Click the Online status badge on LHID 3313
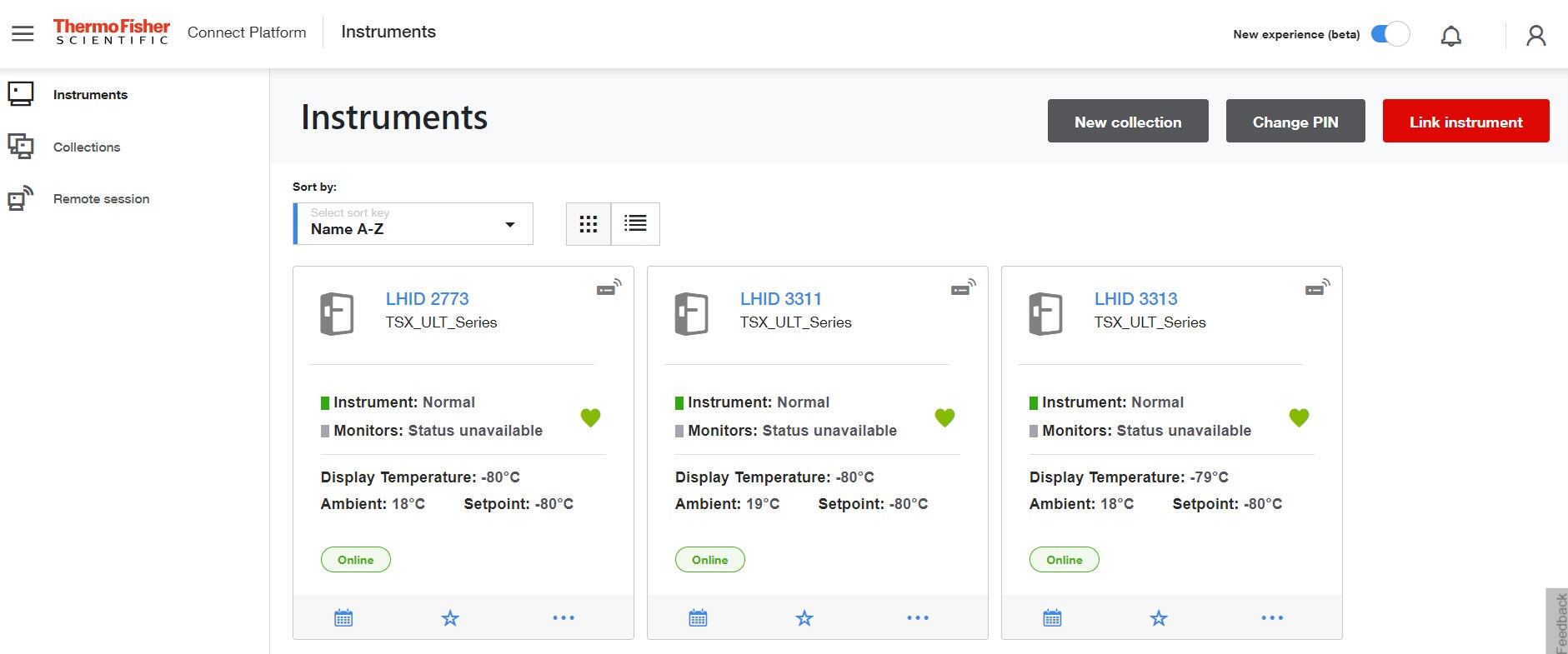 pyautogui.click(x=1065, y=560)
